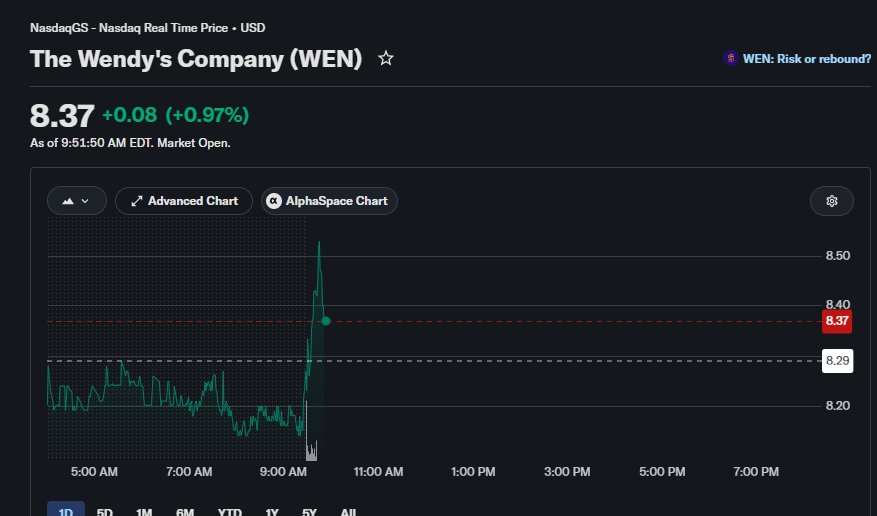877x516 pixels.
Task: Click the 8.37 current price heading
Action: click(62, 116)
